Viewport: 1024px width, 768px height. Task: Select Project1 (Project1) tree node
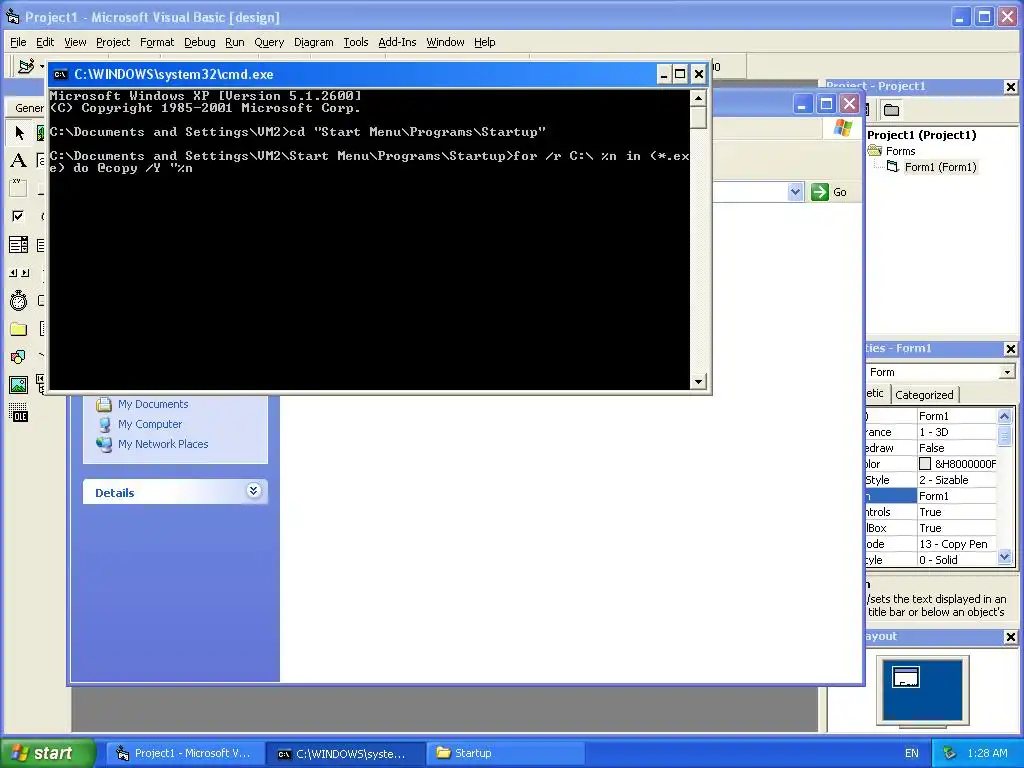click(921, 135)
